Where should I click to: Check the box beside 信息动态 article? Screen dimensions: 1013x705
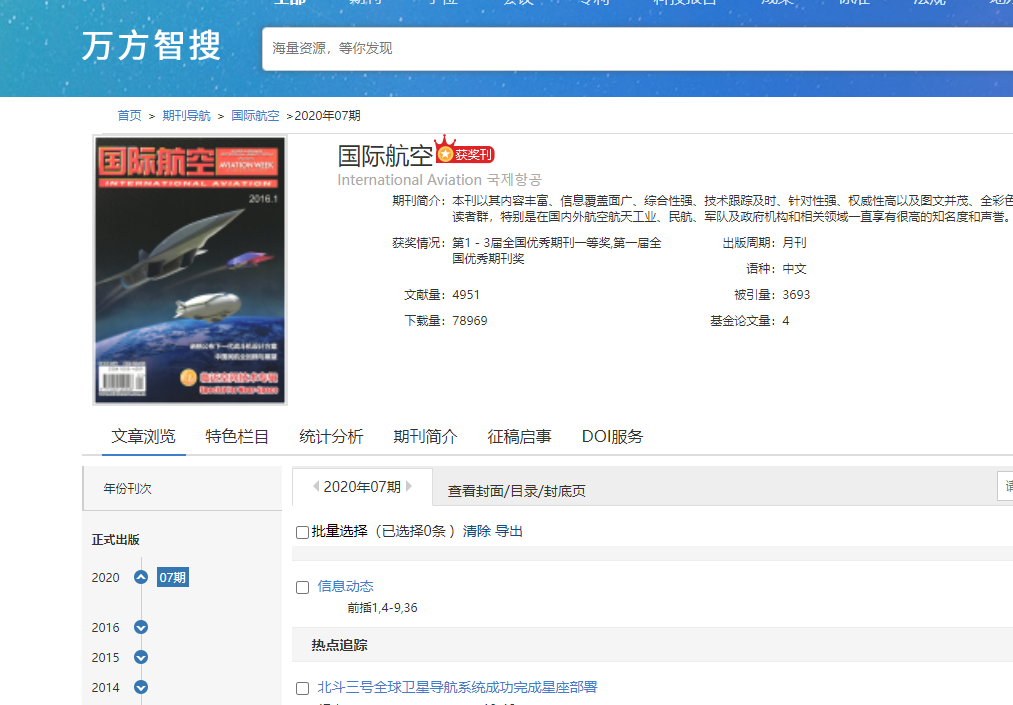[302, 587]
